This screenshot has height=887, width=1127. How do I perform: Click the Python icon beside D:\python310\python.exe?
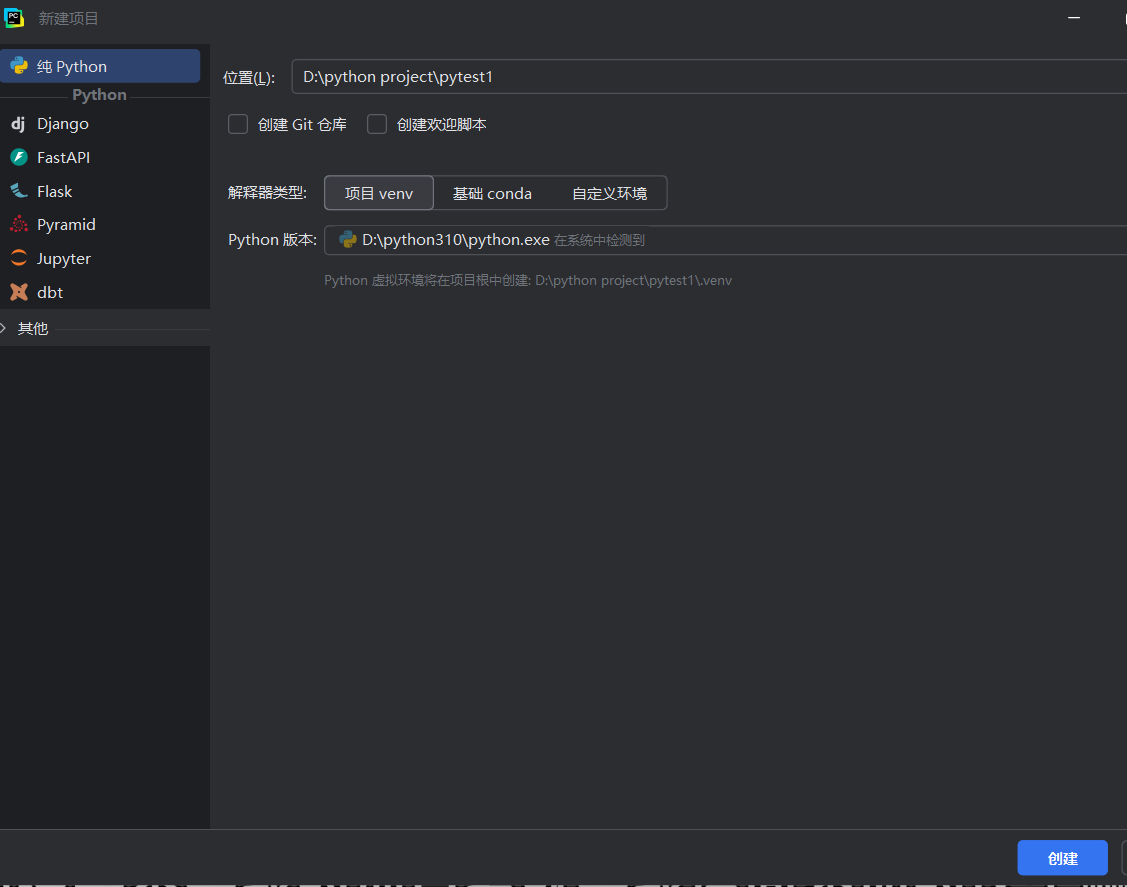tap(348, 239)
